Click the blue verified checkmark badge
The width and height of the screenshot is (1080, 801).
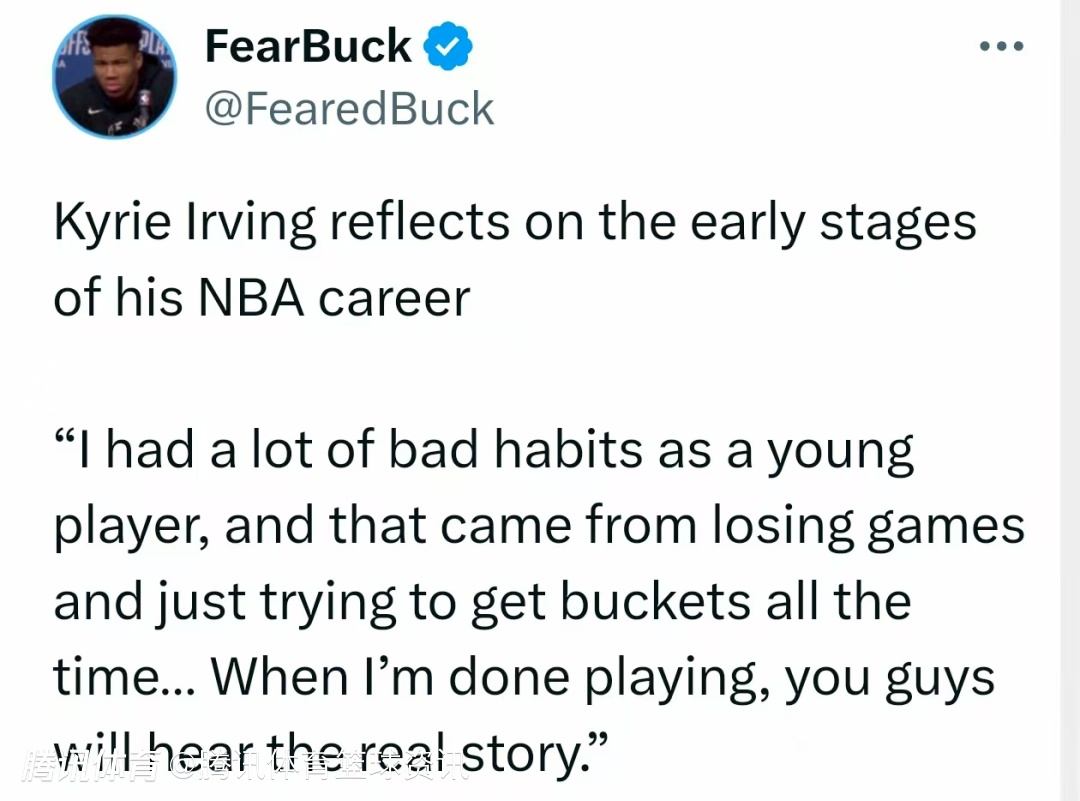(x=449, y=47)
